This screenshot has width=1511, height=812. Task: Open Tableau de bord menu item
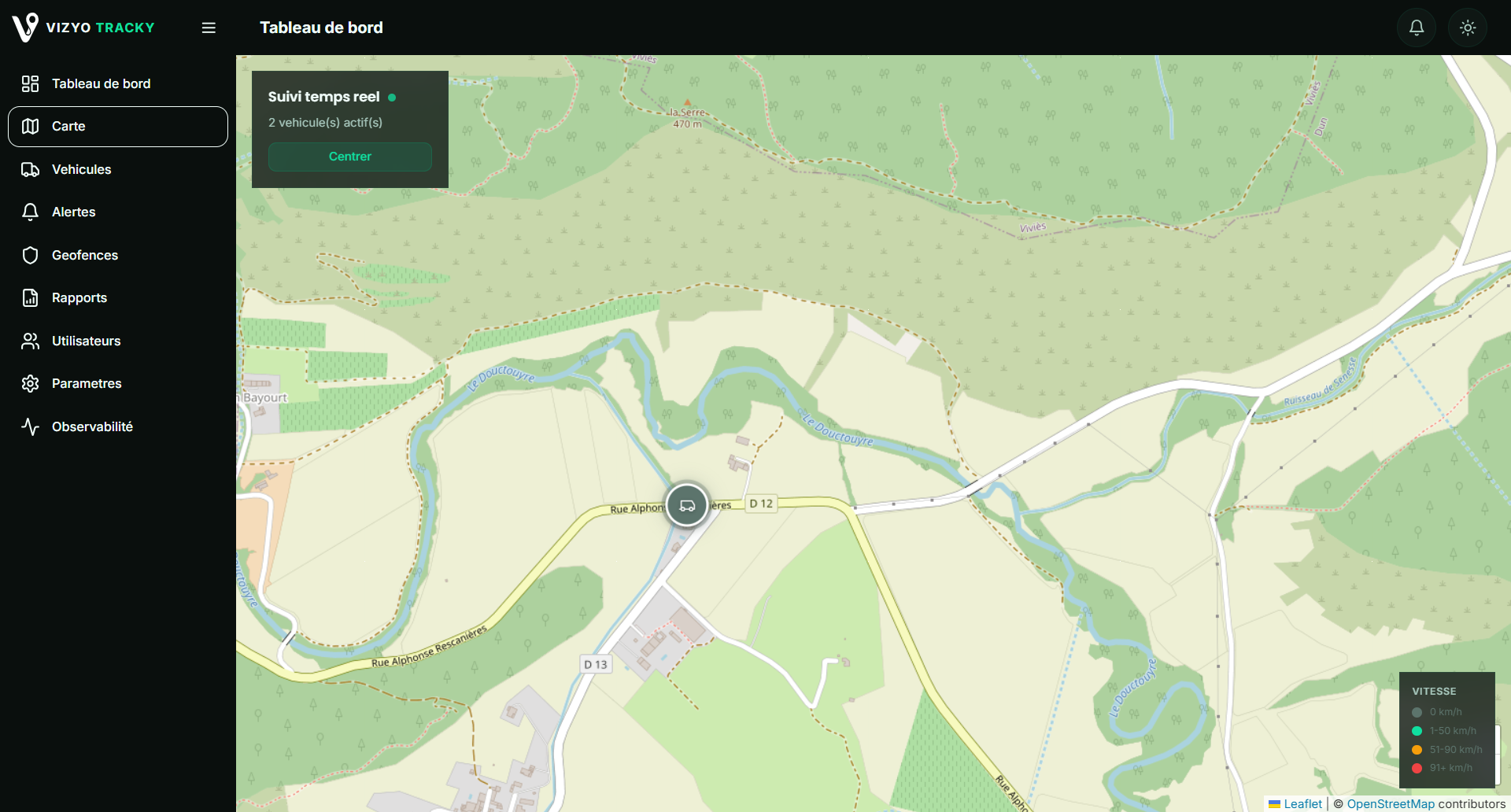118,83
